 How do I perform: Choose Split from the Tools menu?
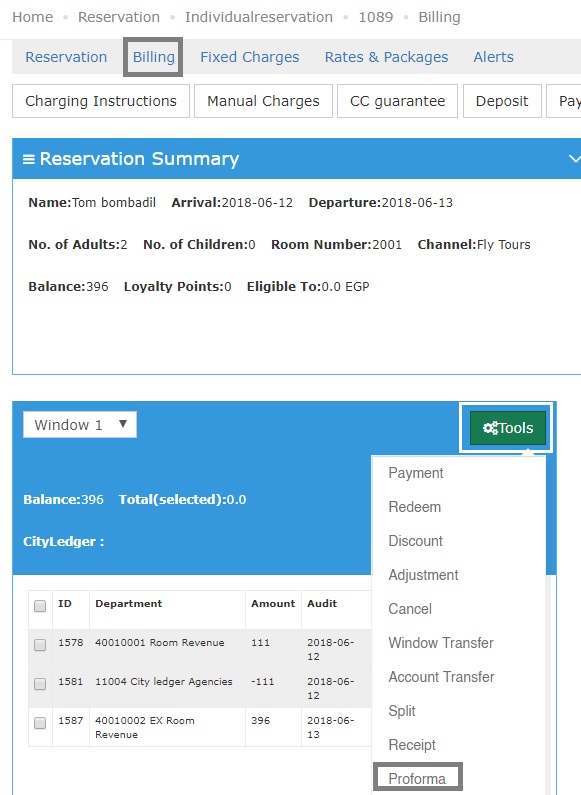[x=402, y=711]
